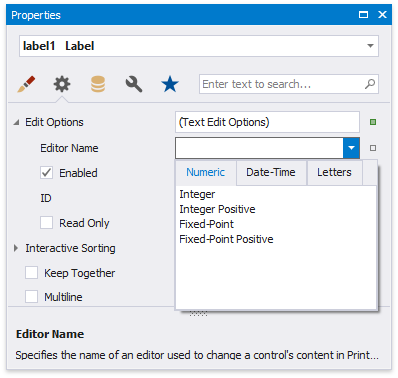
Task: Enable the Keep Together checkbox
Action: pyautogui.click(x=31, y=273)
